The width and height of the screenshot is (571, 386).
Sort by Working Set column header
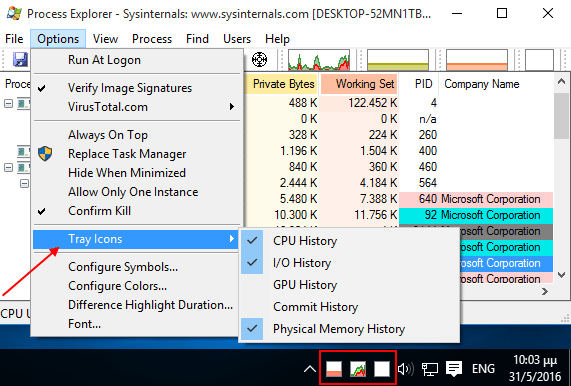[359, 84]
